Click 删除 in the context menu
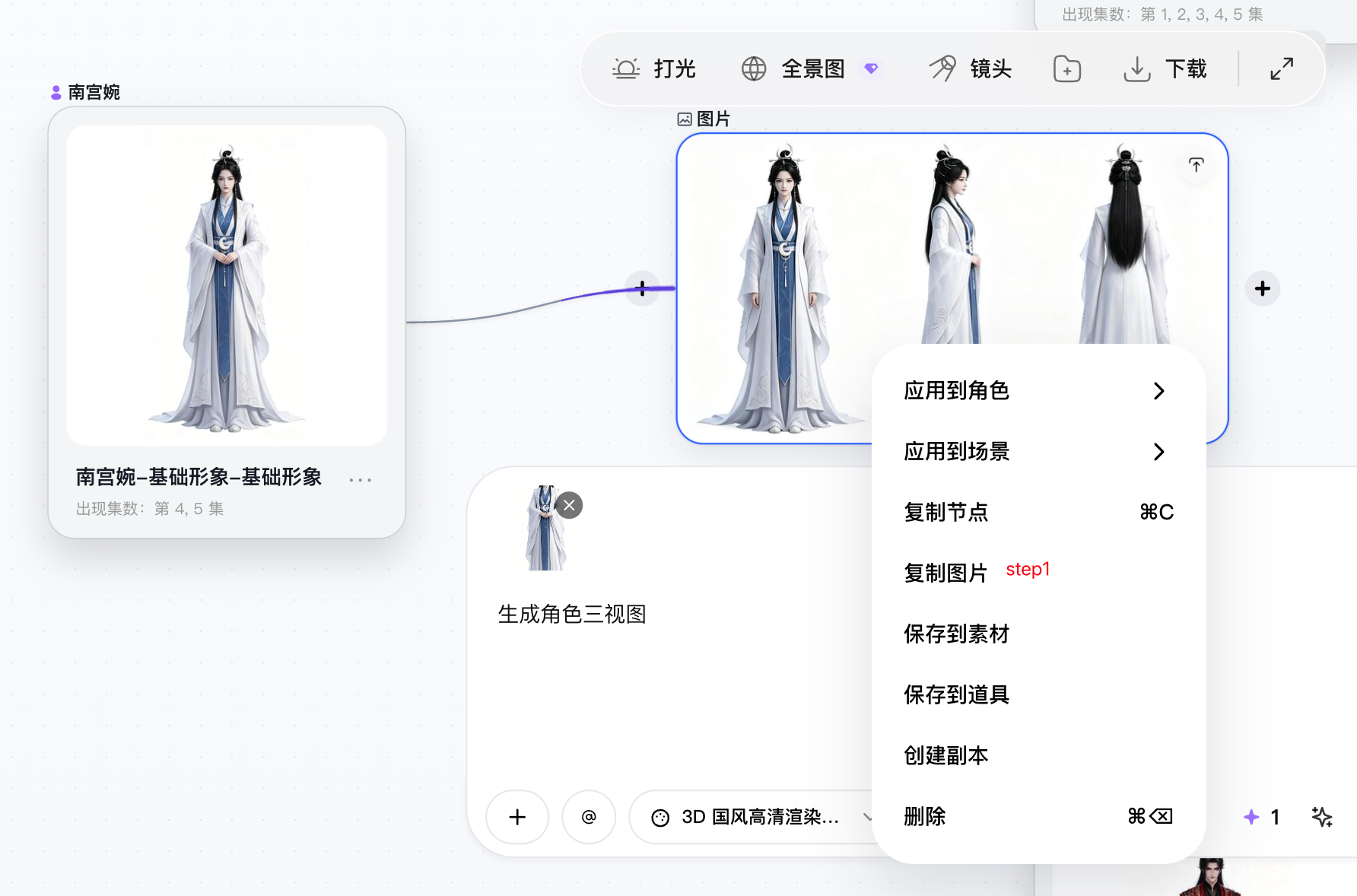This screenshot has height=896, width=1357. click(924, 816)
